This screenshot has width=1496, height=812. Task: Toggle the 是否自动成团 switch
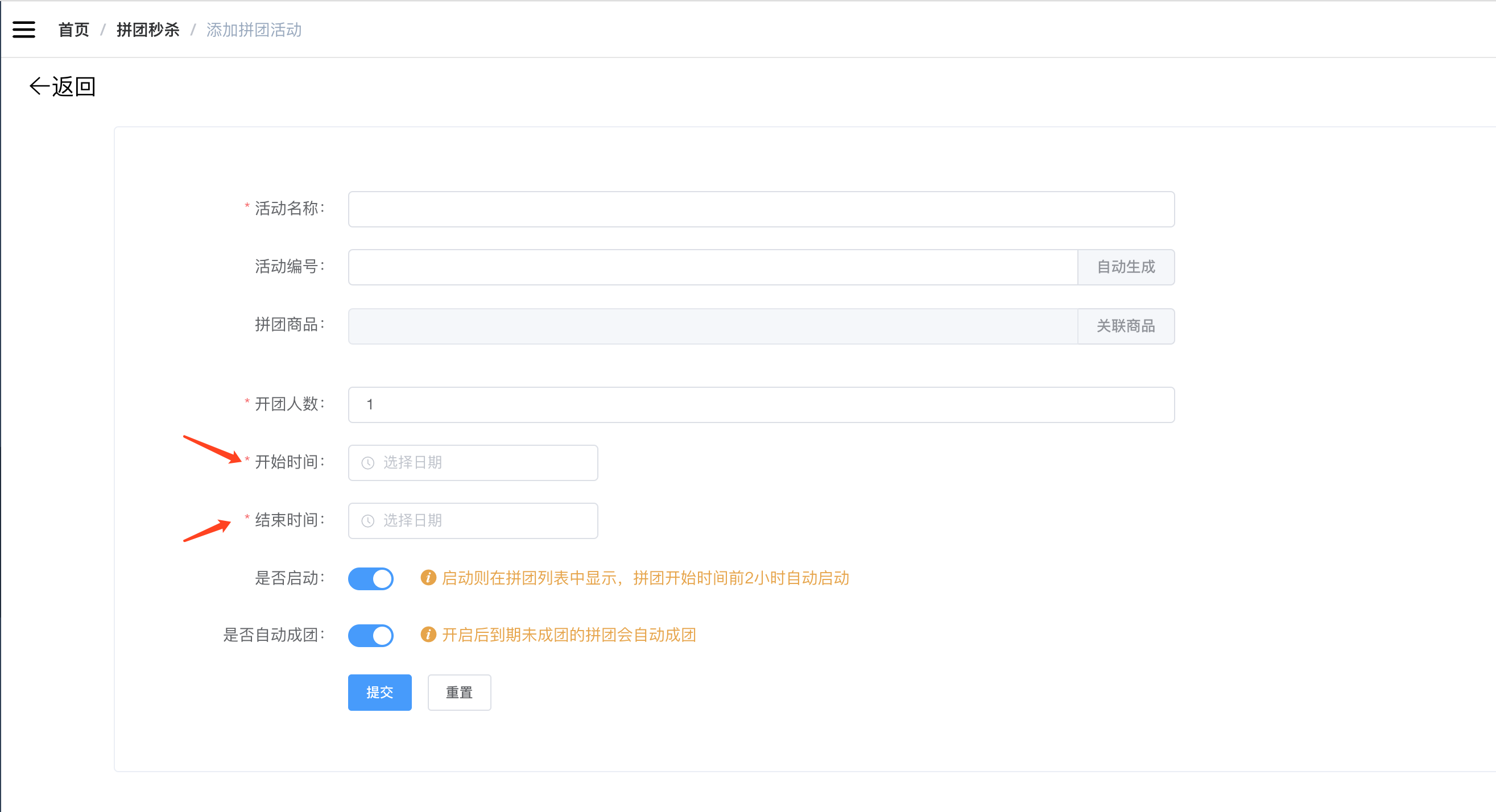(x=370, y=635)
